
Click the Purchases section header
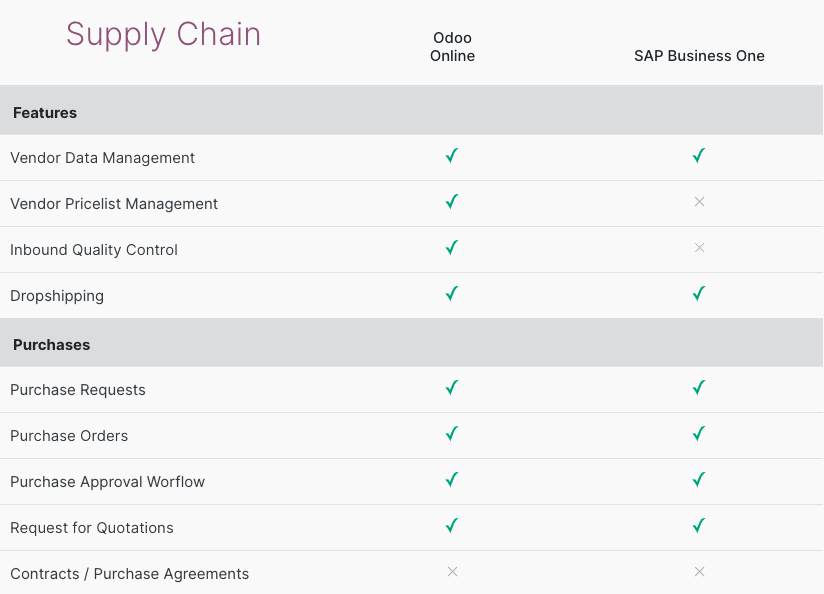(51, 345)
